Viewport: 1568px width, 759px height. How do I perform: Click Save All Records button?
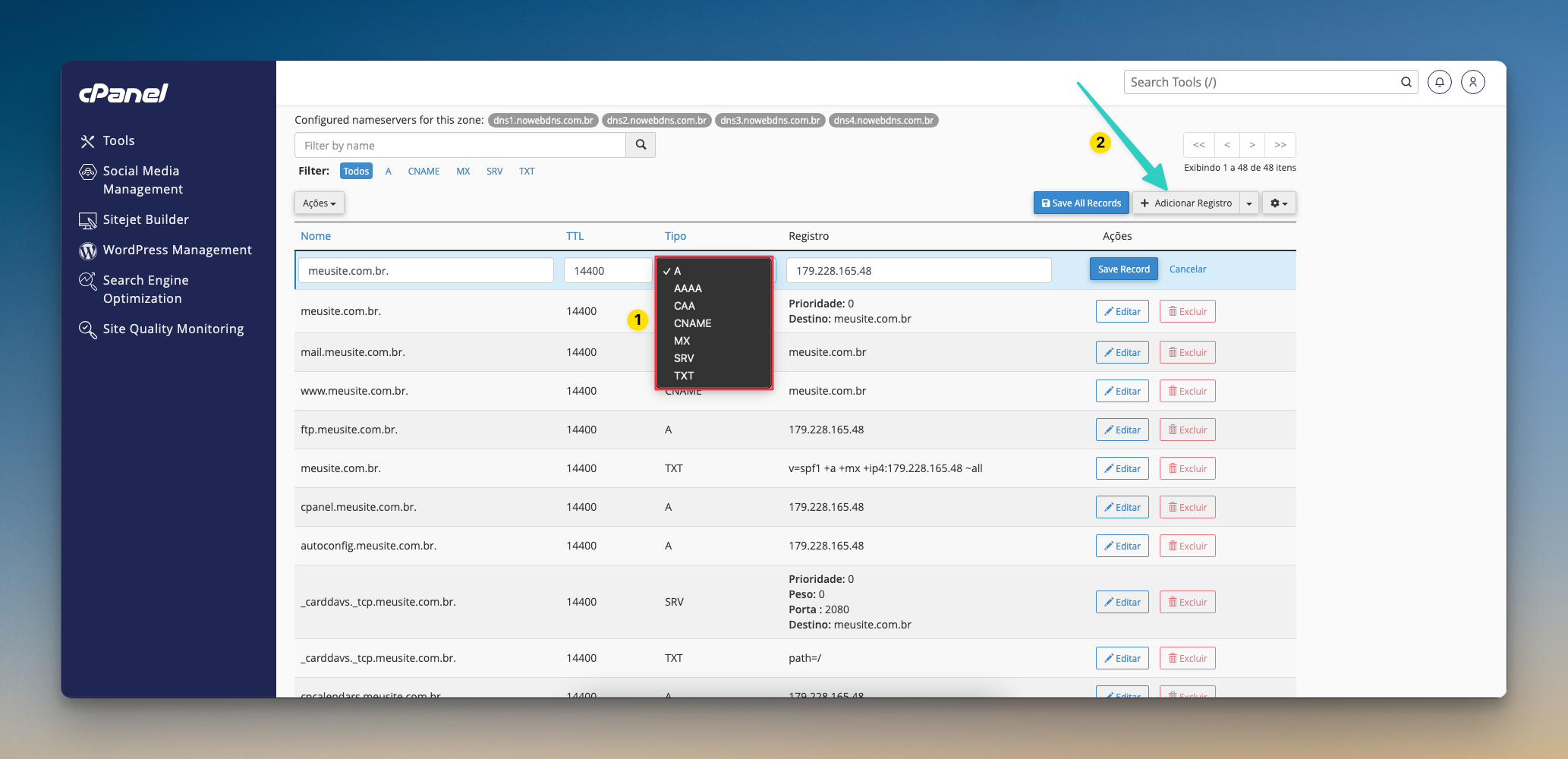(x=1082, y=203)
